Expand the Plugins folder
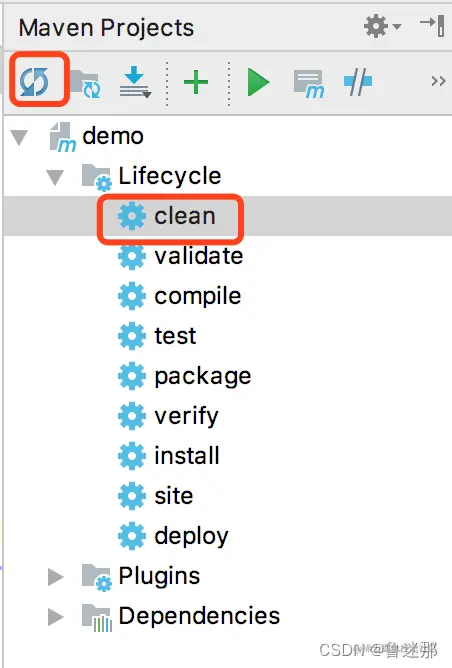This screenshot has height=668, width=452. [x=56, y=577]
